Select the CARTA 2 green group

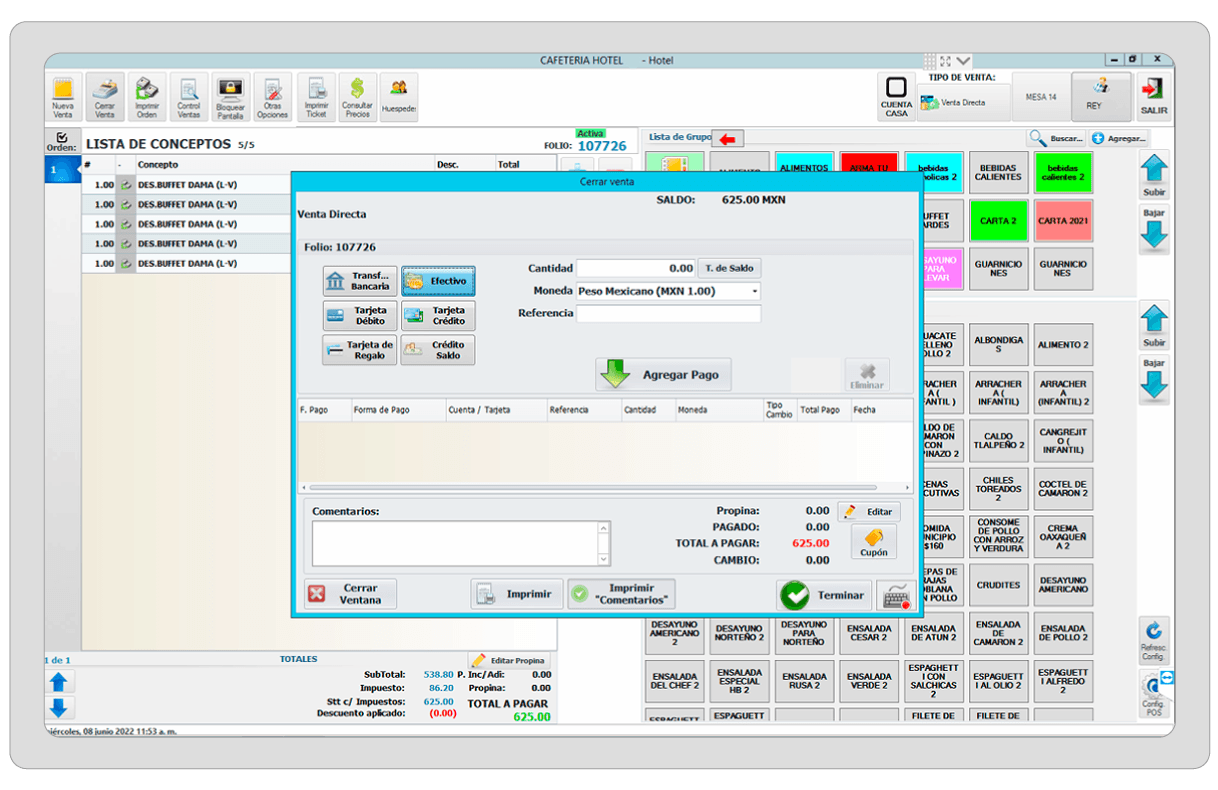tap(999, 220)
